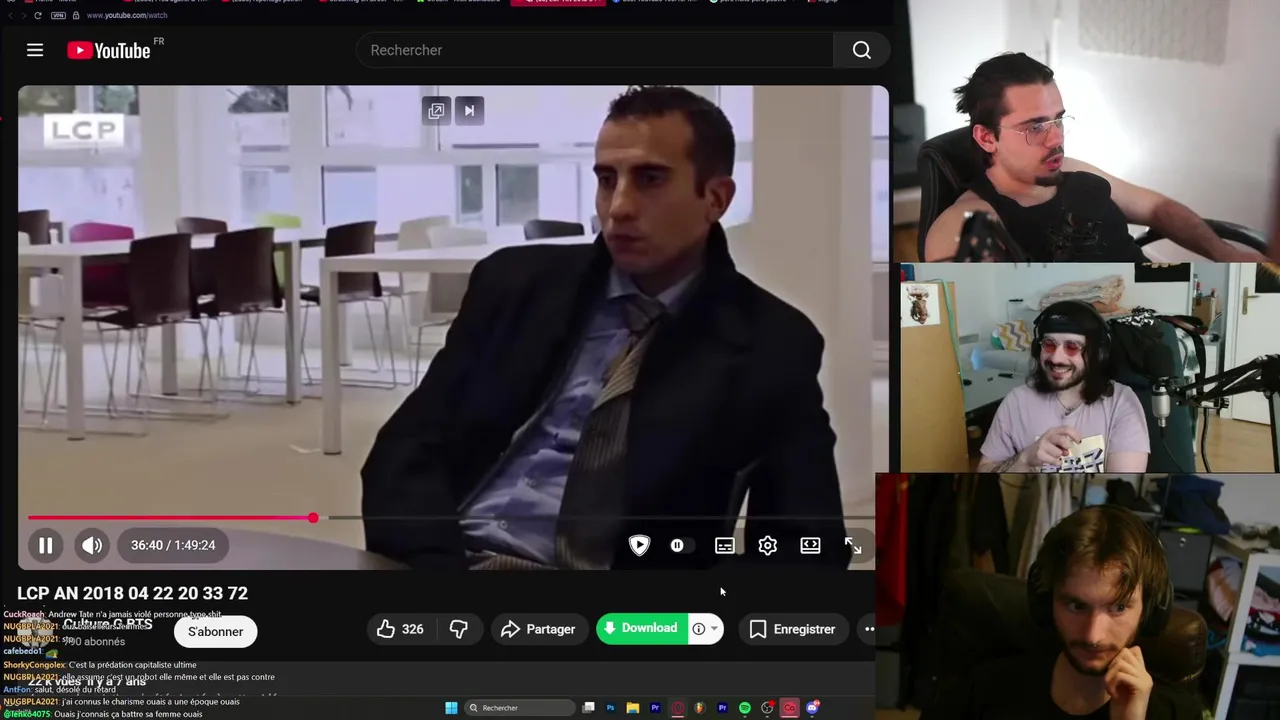Toggle subtitles in player controls
Screen dimensions: 1280x720
pyautogui.click(x=725, y=545)
